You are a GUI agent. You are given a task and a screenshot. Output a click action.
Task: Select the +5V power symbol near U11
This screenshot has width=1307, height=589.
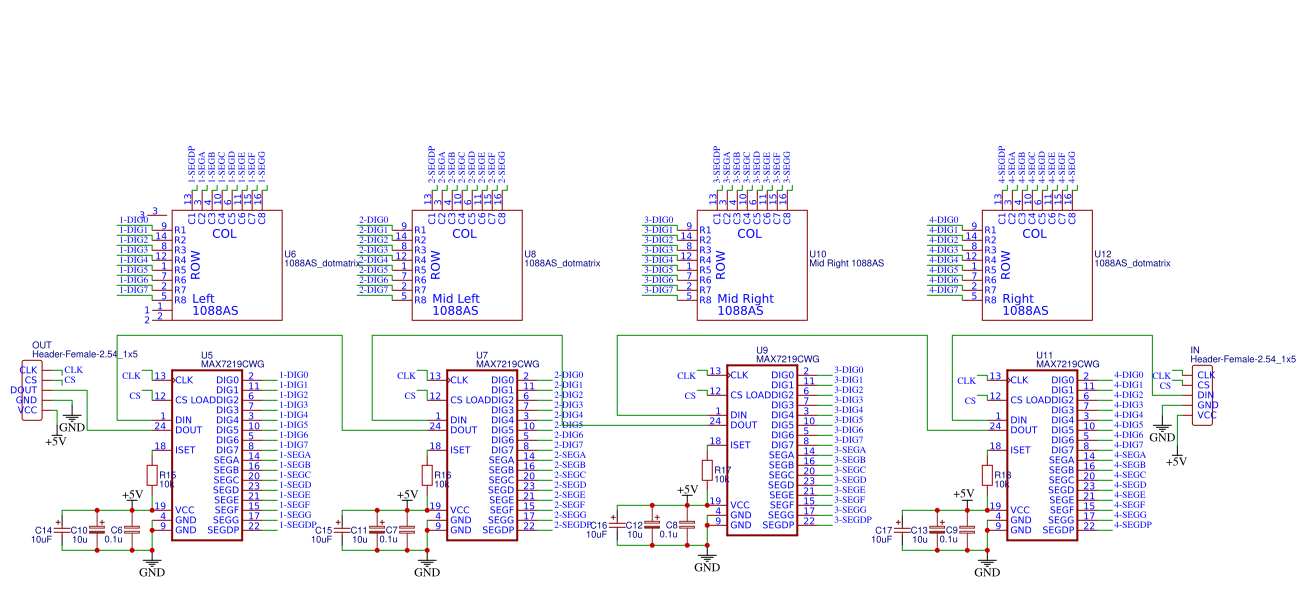click(963, 493)
